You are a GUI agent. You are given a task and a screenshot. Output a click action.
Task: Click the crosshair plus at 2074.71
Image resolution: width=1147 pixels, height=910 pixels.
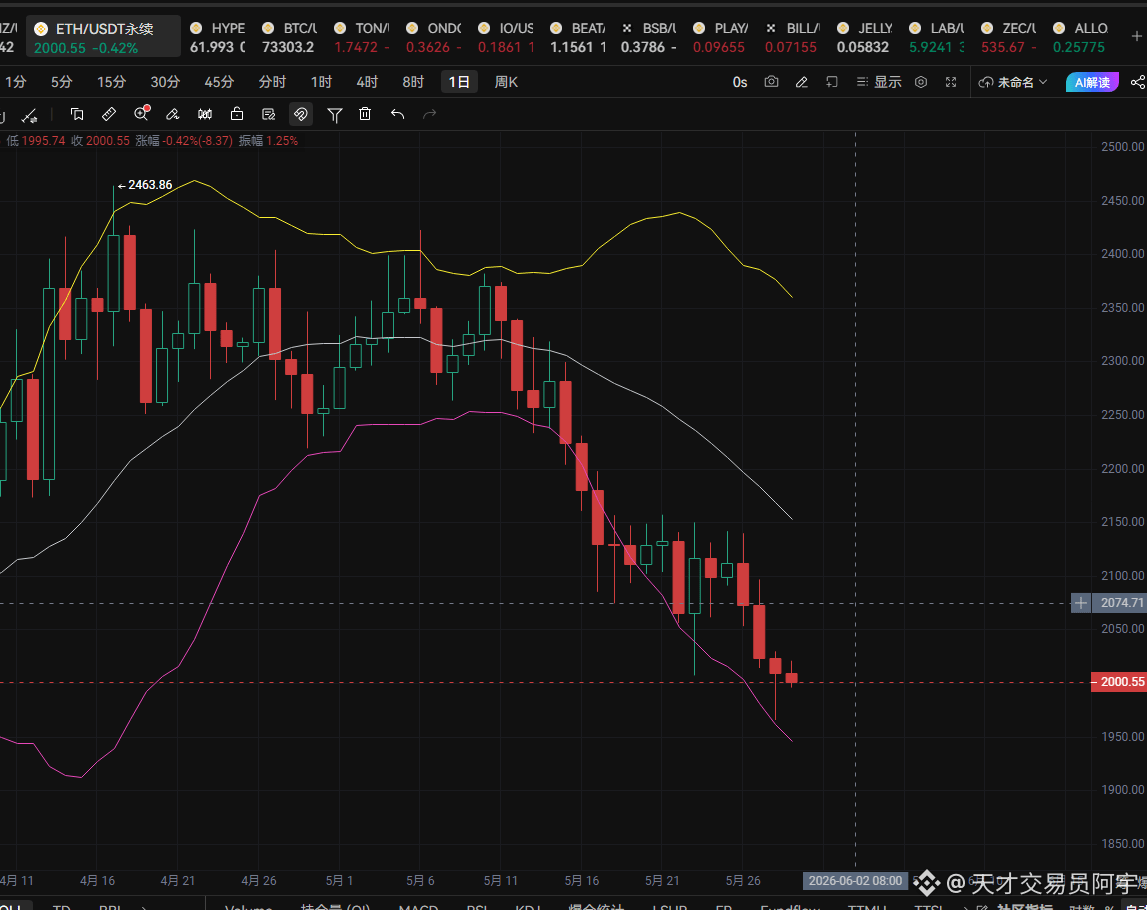click(x=1080, y=603)
